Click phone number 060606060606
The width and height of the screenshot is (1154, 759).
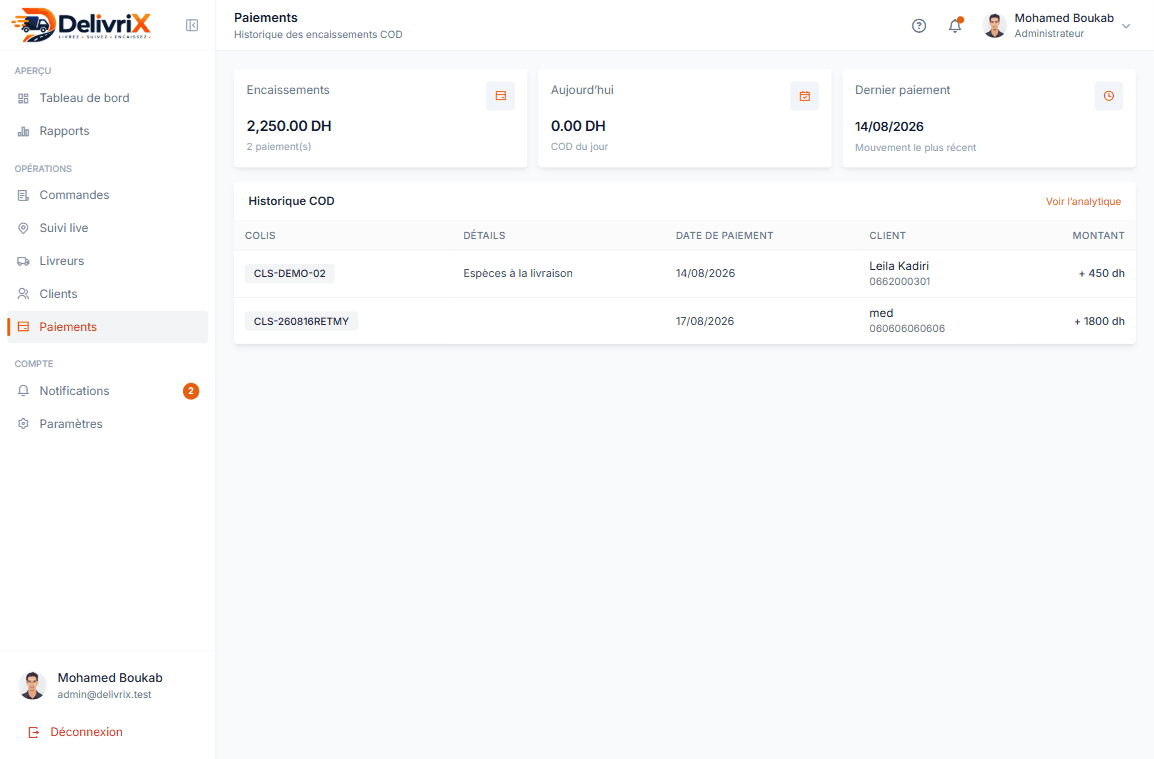907,328
